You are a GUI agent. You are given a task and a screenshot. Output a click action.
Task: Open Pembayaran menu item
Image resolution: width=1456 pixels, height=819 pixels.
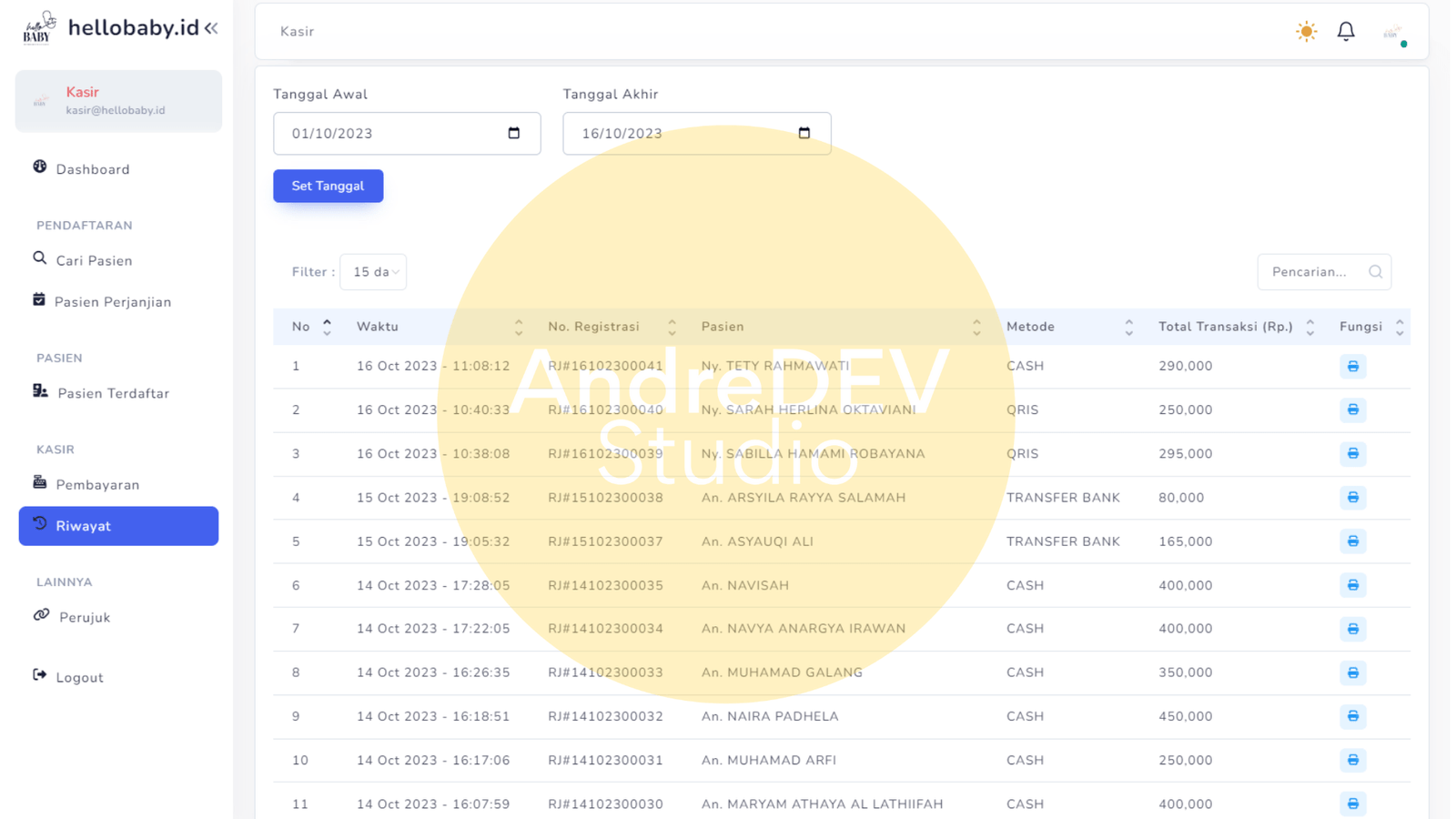tap(97, 485)
